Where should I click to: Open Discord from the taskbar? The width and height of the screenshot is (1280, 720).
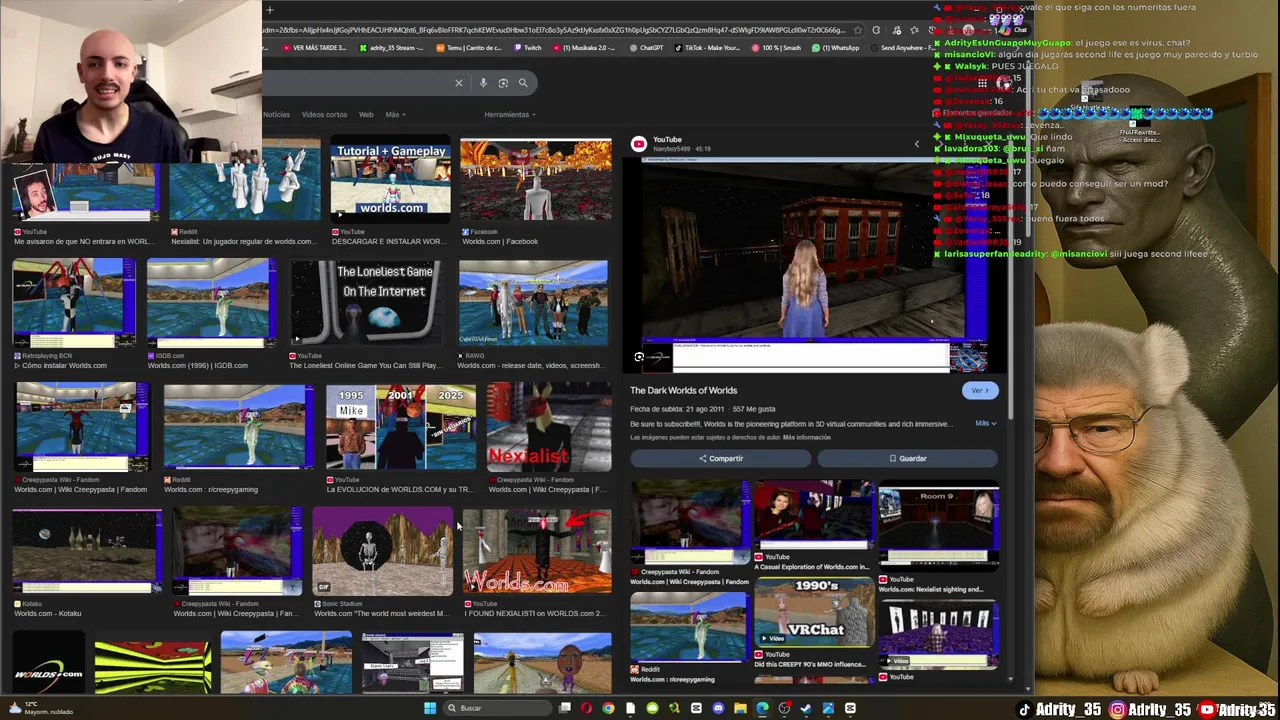pos(718,708)
